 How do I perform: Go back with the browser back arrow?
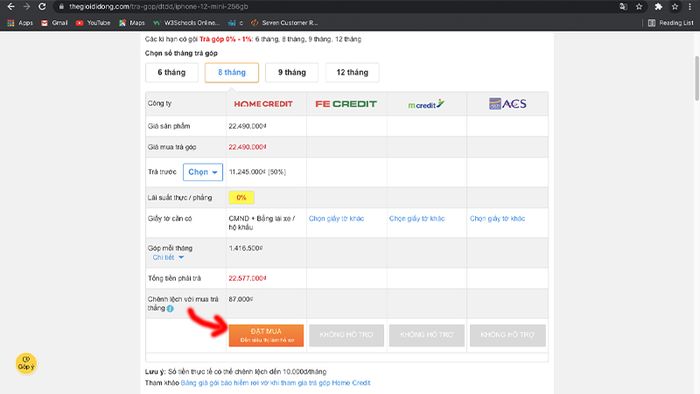[x=11, y=7]
